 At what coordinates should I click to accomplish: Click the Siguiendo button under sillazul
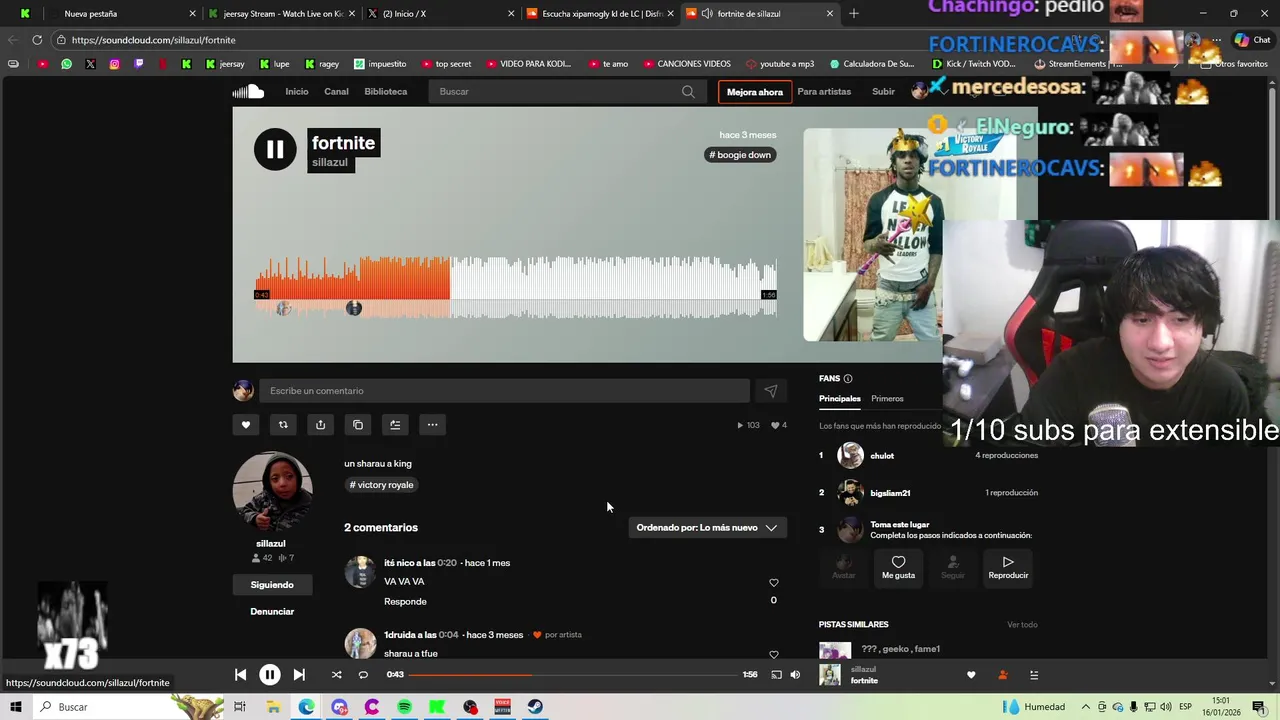click(272, 585)
